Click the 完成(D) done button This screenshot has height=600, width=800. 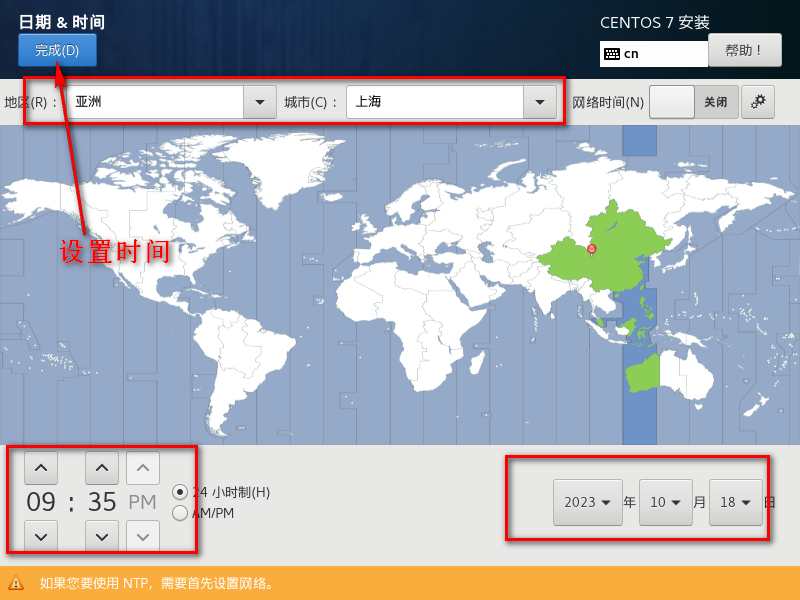[57, 50]
